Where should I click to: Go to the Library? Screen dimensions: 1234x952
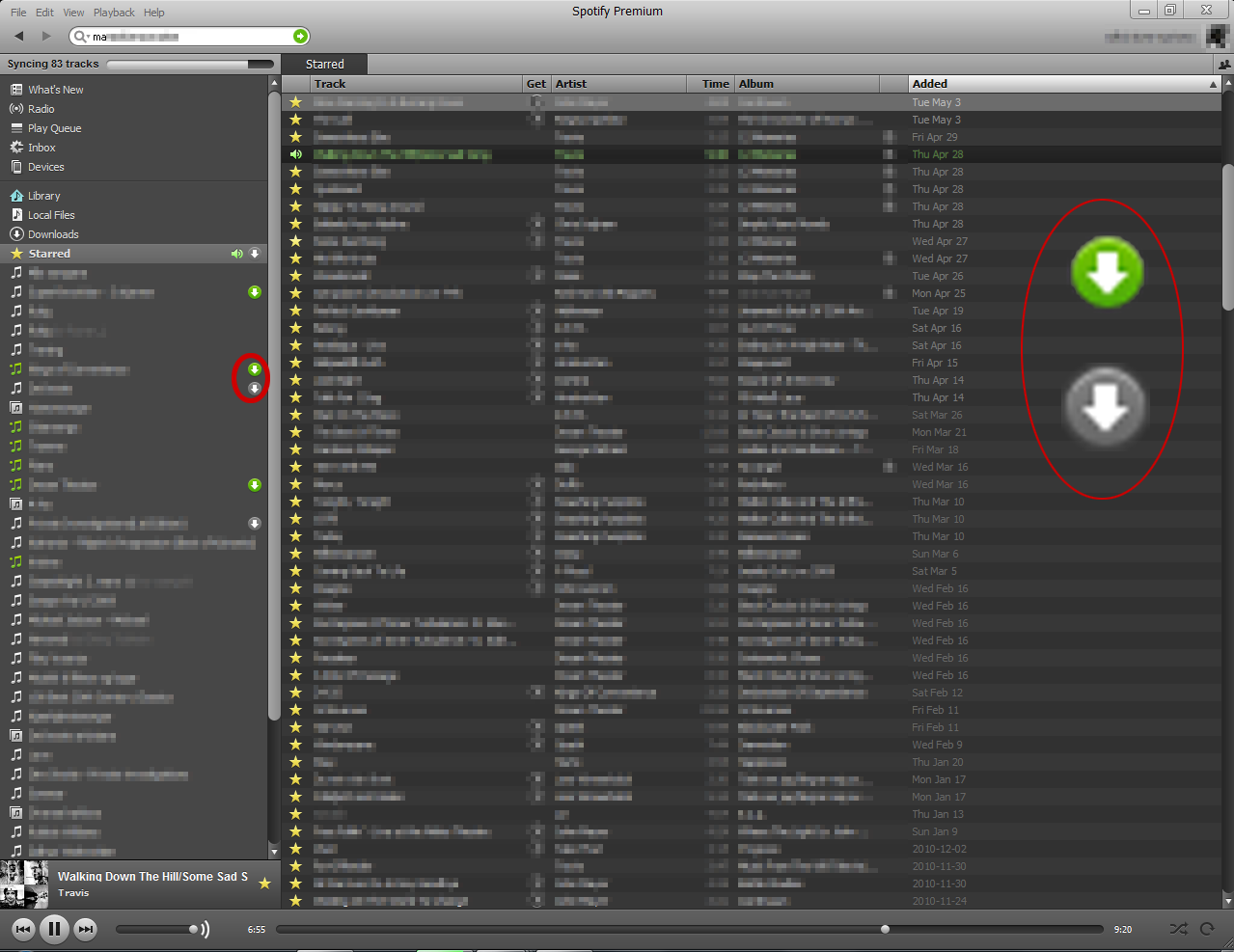44,196
